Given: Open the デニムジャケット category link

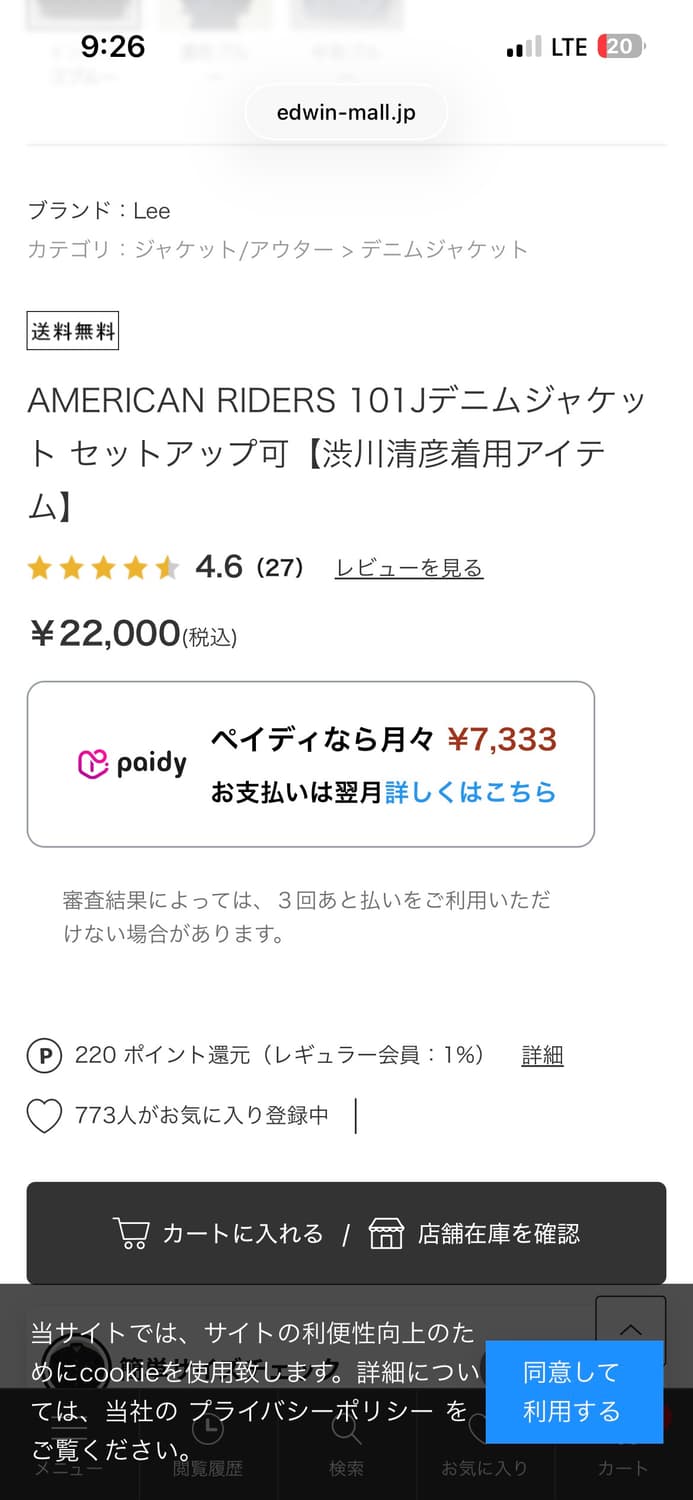Looking at the screenshot, I should [x=443, y=250].
